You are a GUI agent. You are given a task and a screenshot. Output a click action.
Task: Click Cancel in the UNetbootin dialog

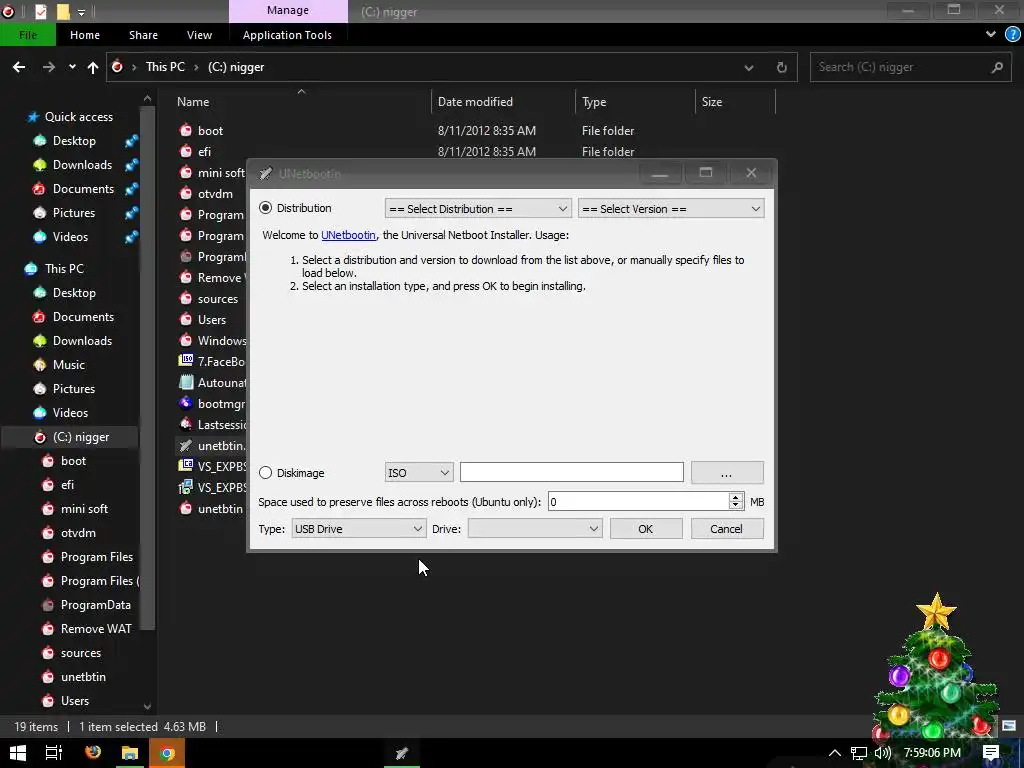pyautogui.click(x=727, y=528)
